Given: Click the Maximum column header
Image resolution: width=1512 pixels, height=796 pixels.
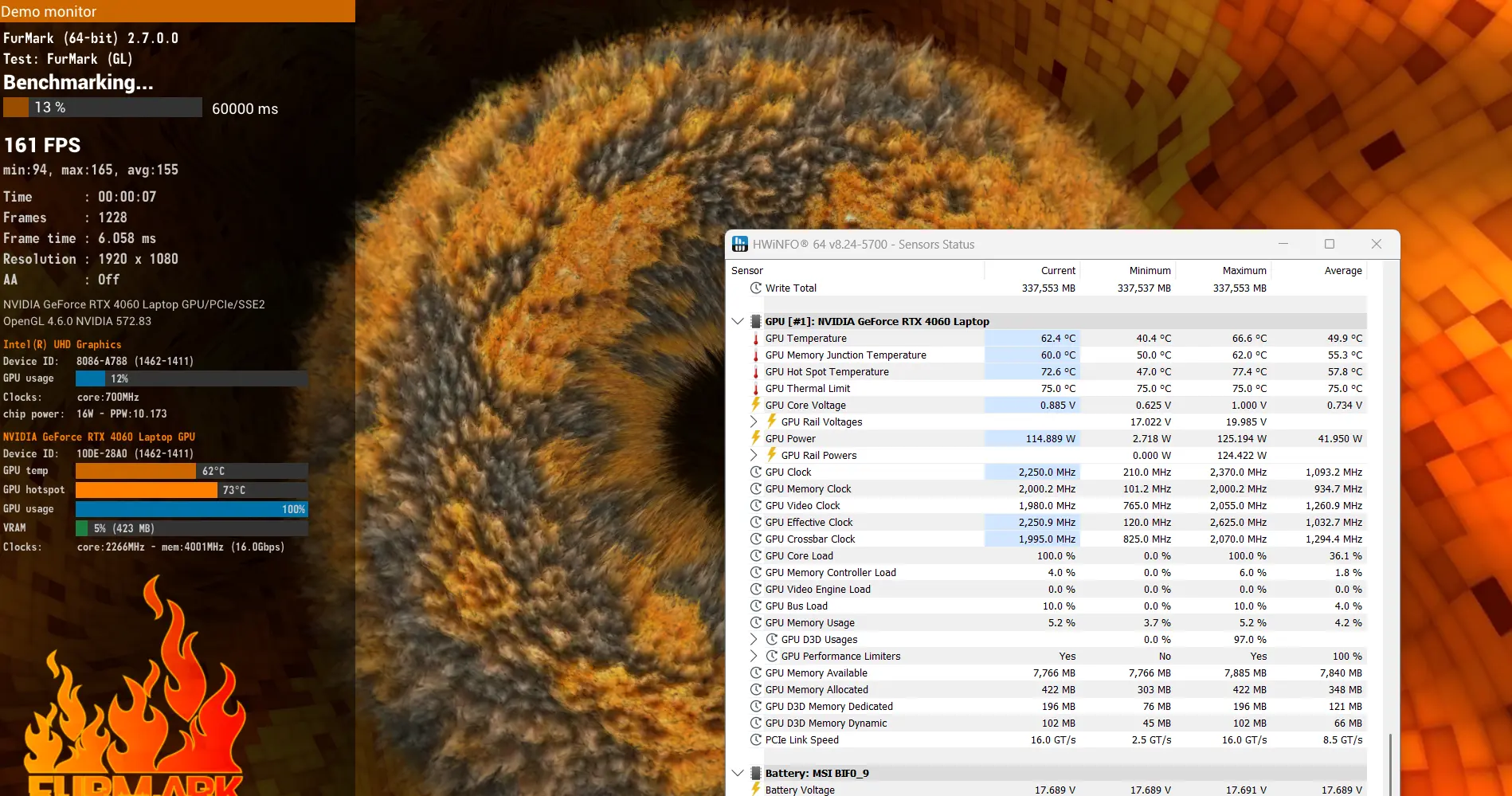Looking at the screenshot, I should (1224, 271).
